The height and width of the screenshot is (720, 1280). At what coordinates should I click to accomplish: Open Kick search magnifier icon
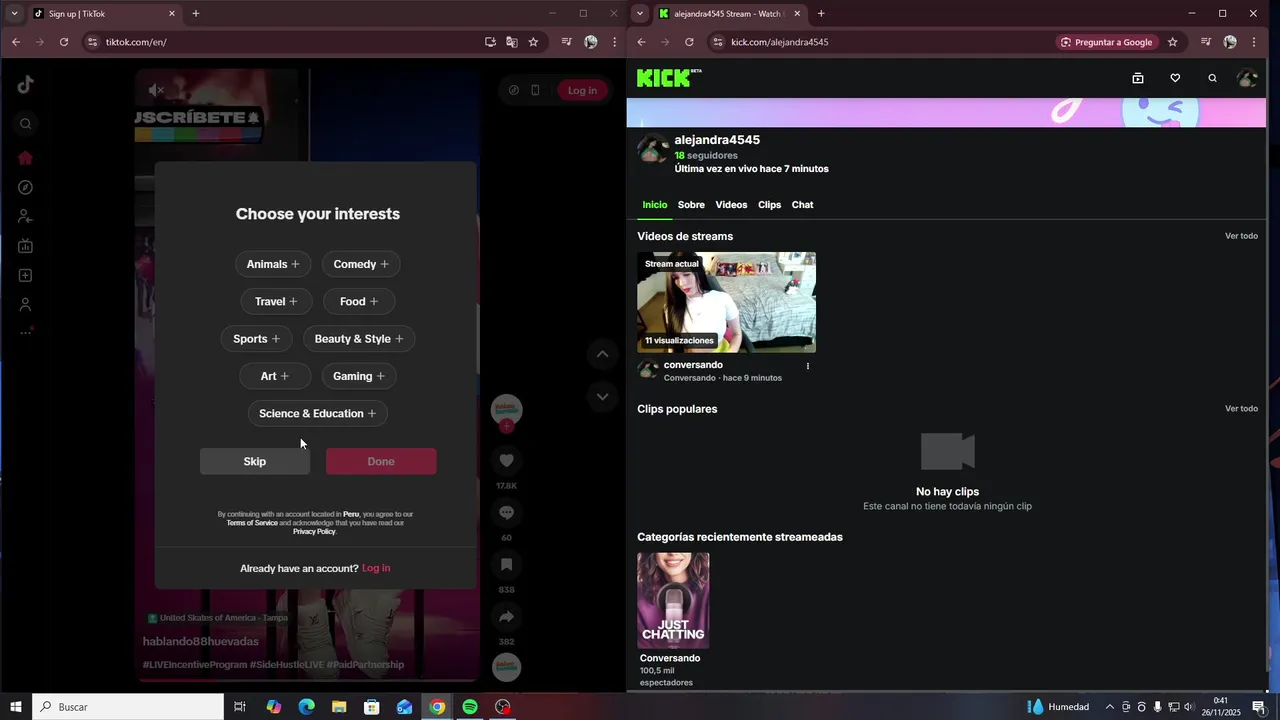point(1212,78)
